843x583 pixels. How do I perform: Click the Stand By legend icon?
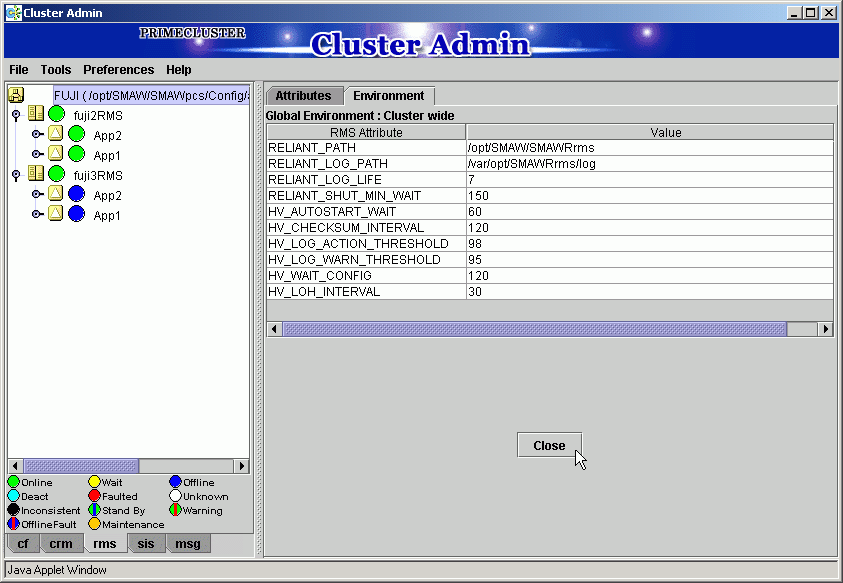click(95, 509)
